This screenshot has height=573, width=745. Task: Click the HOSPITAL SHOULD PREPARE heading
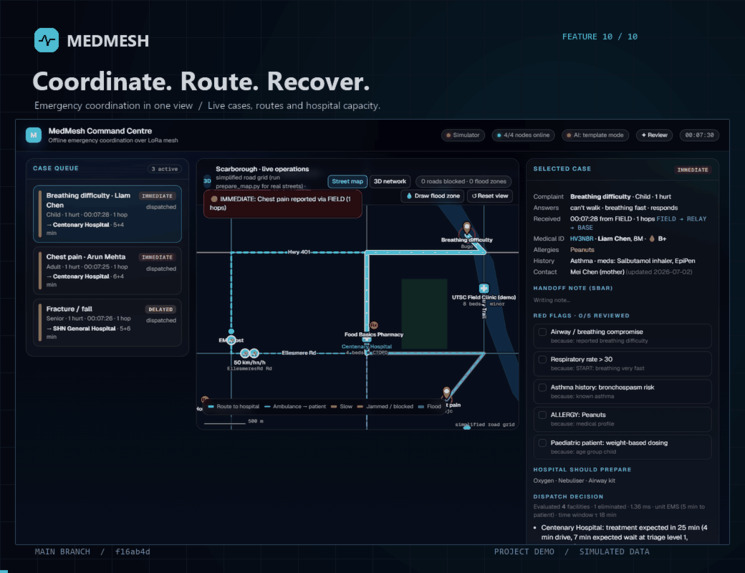click(x=582, y=469)
